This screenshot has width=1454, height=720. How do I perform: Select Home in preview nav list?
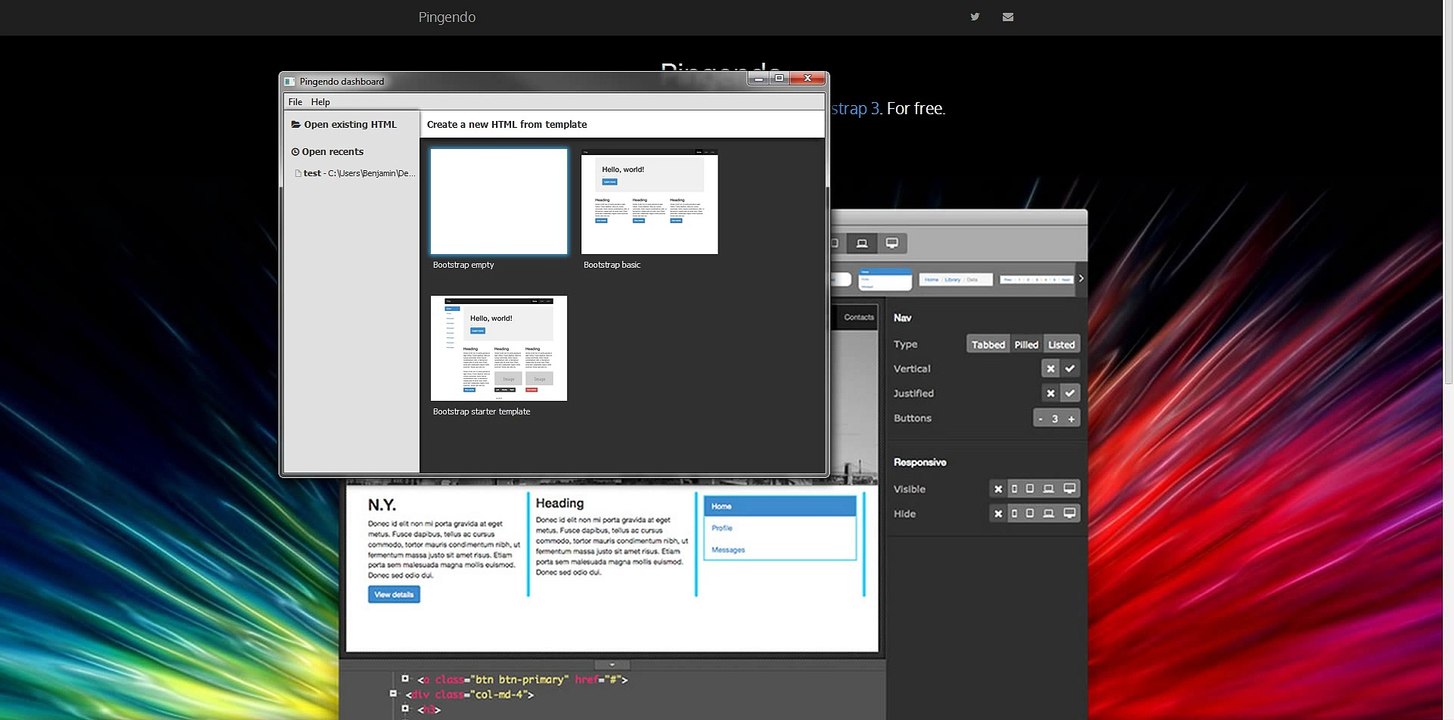click(x=780, y=507)
